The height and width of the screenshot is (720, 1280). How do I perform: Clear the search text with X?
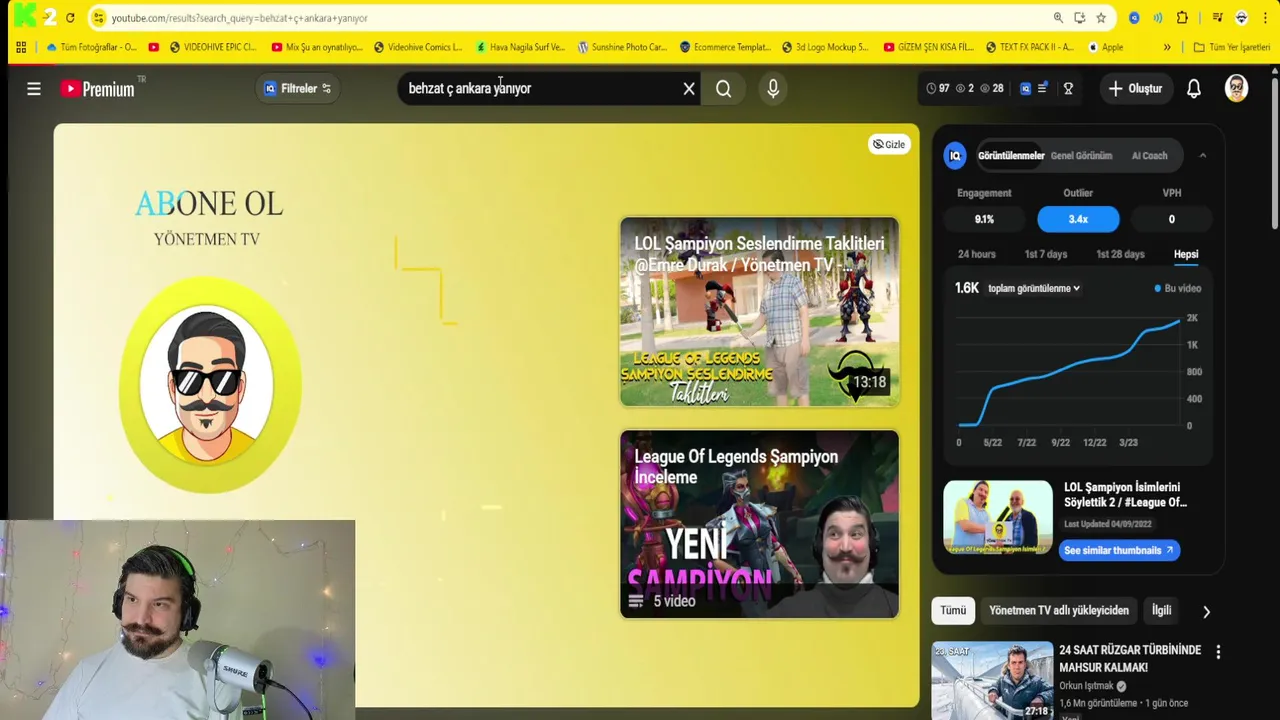point(689,89)
